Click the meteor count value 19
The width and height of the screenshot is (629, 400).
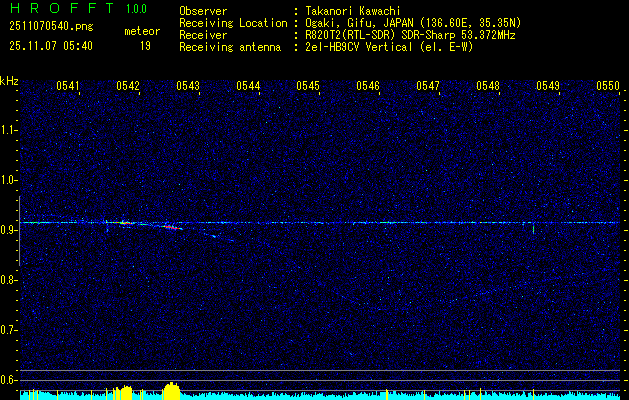pyautogui.click(x=145, y=45)
